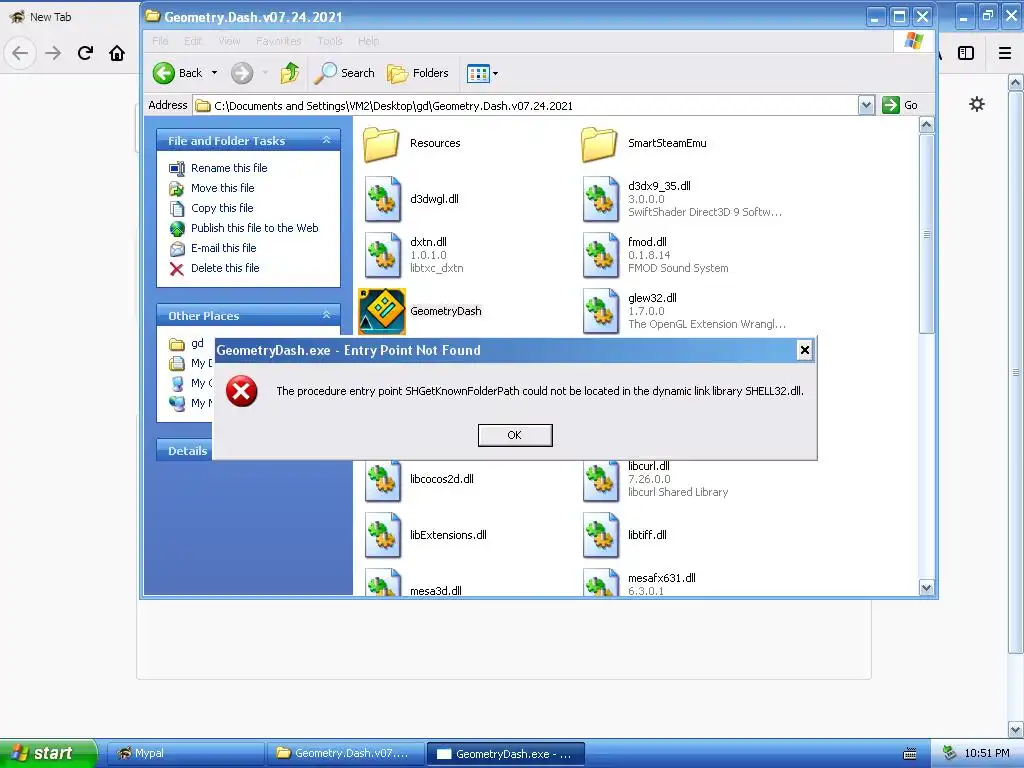Open the Tools menu in Explorer
Viewport: 1024px width, 768px height.
pyautogui.click(x=330, y=40)
